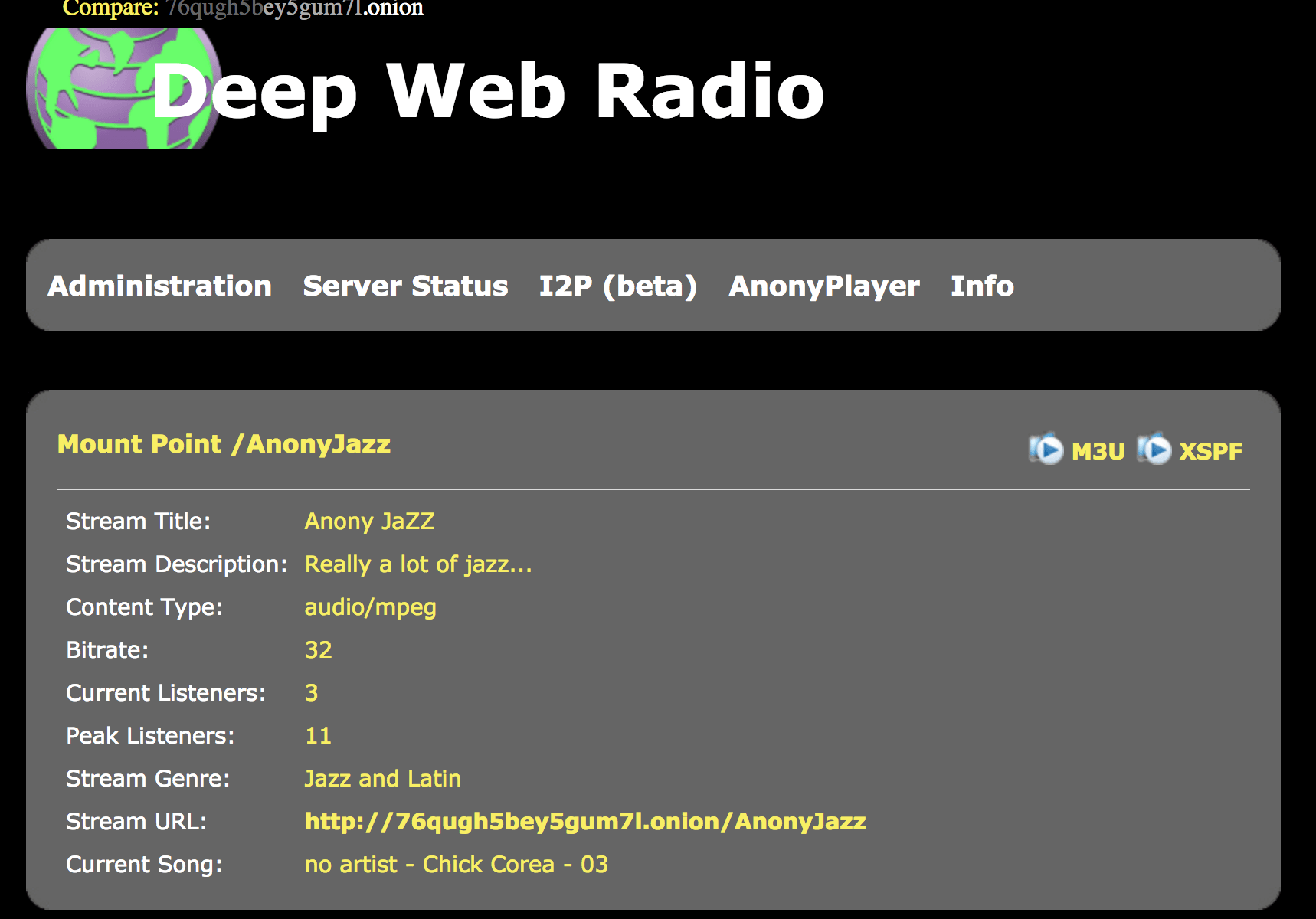The width and height of the screenshot is (1316, 919).
Task: Click the Mount Point /AnonyJazz heading
Action: (x=224, y=444)
